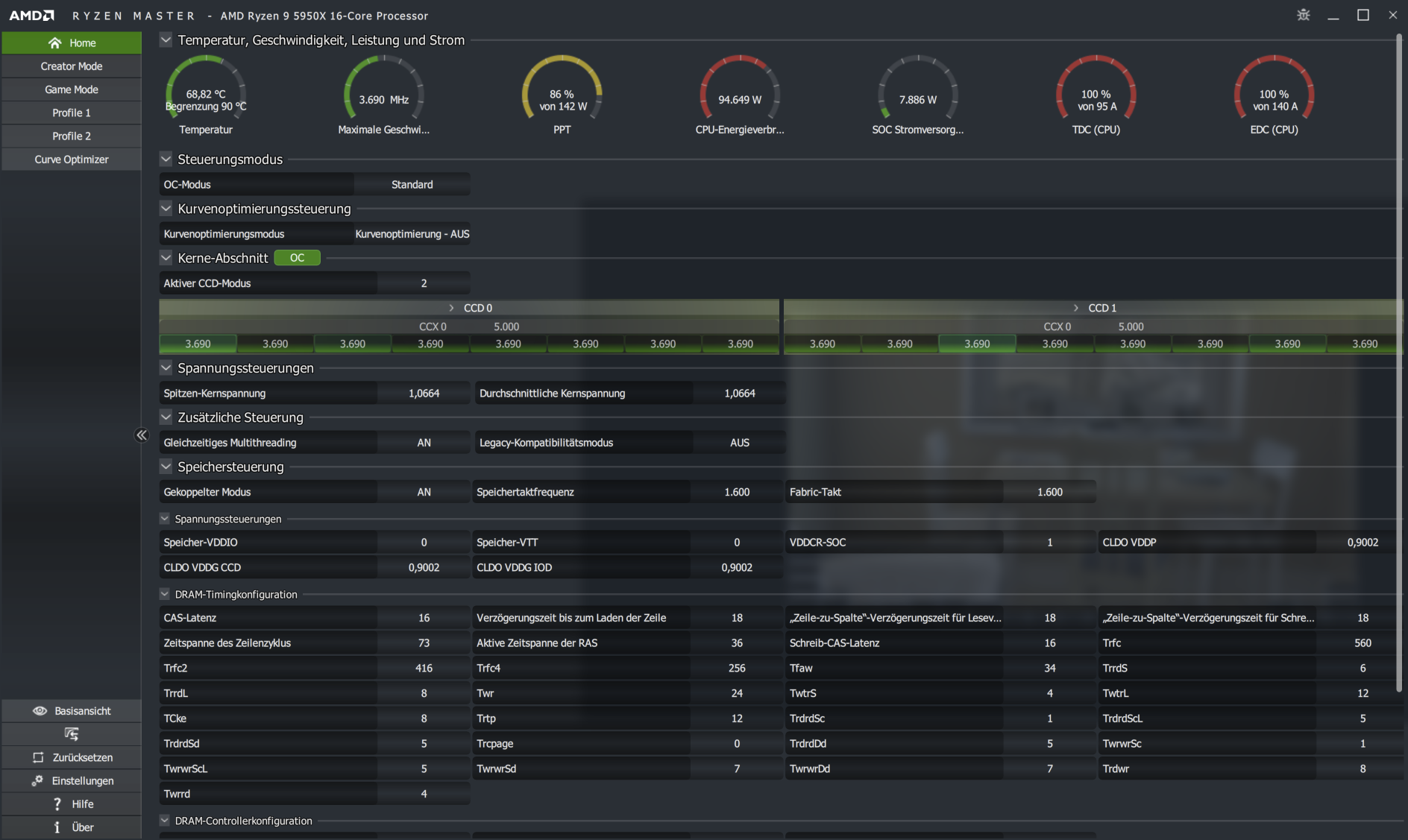Collapse the DRAM-Timingkonfiguration subsection
The image size is (1408, 840).
pyautogui.click(x=165, y=594)
